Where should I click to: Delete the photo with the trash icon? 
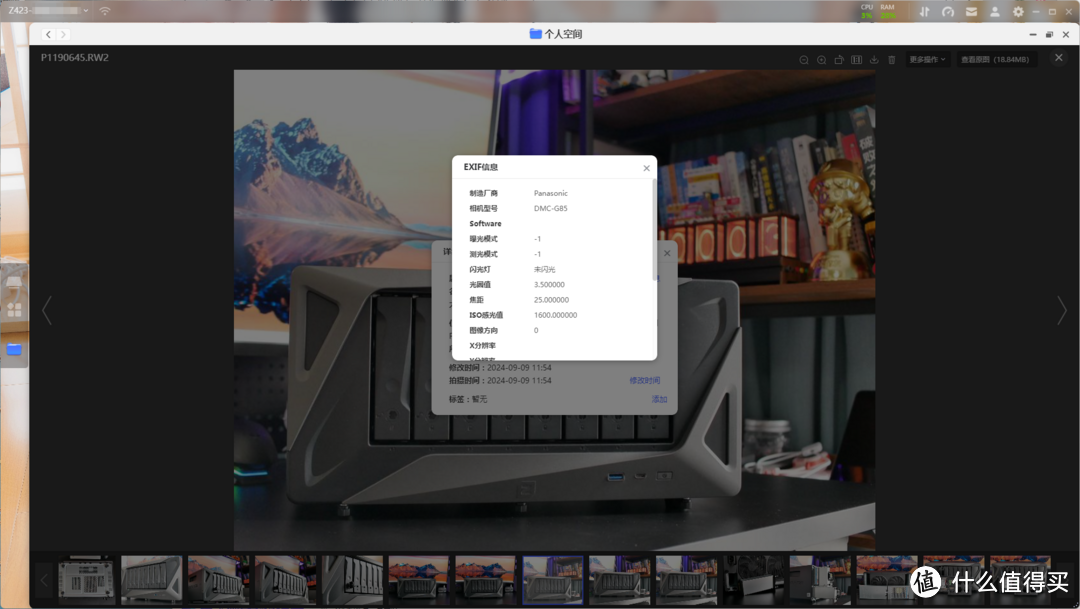tap(892, 60)
